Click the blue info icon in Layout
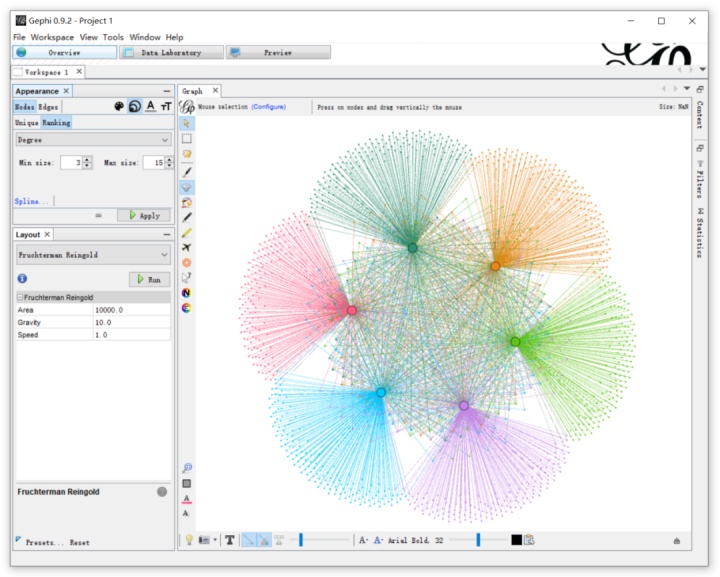 22,278
